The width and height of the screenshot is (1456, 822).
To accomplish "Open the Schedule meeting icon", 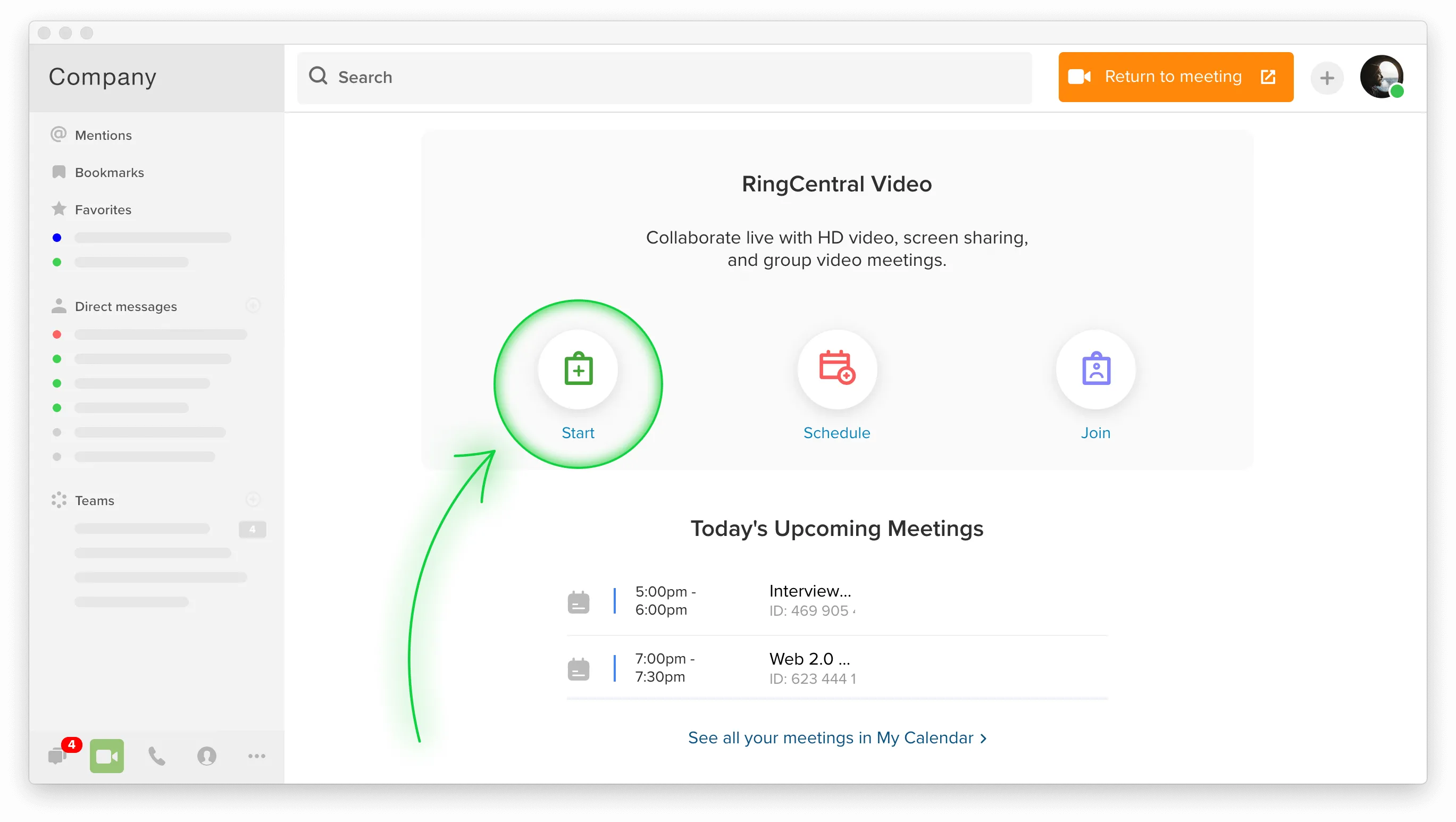I will pos(836,370).
